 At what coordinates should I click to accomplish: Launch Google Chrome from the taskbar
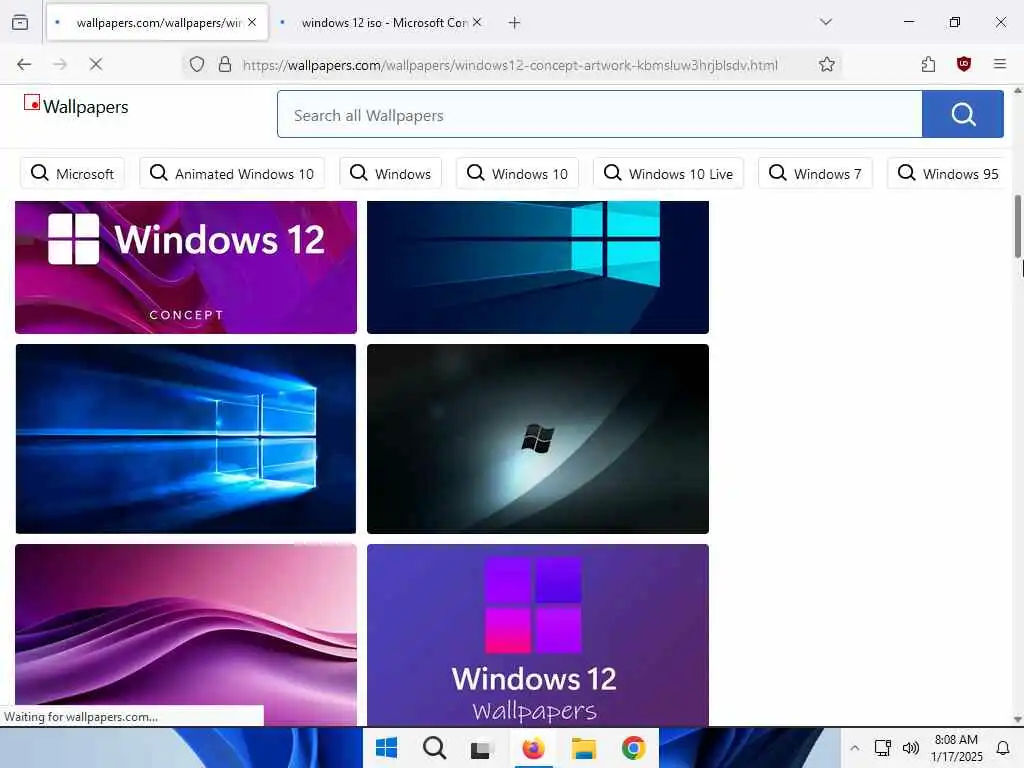(633, 748)
